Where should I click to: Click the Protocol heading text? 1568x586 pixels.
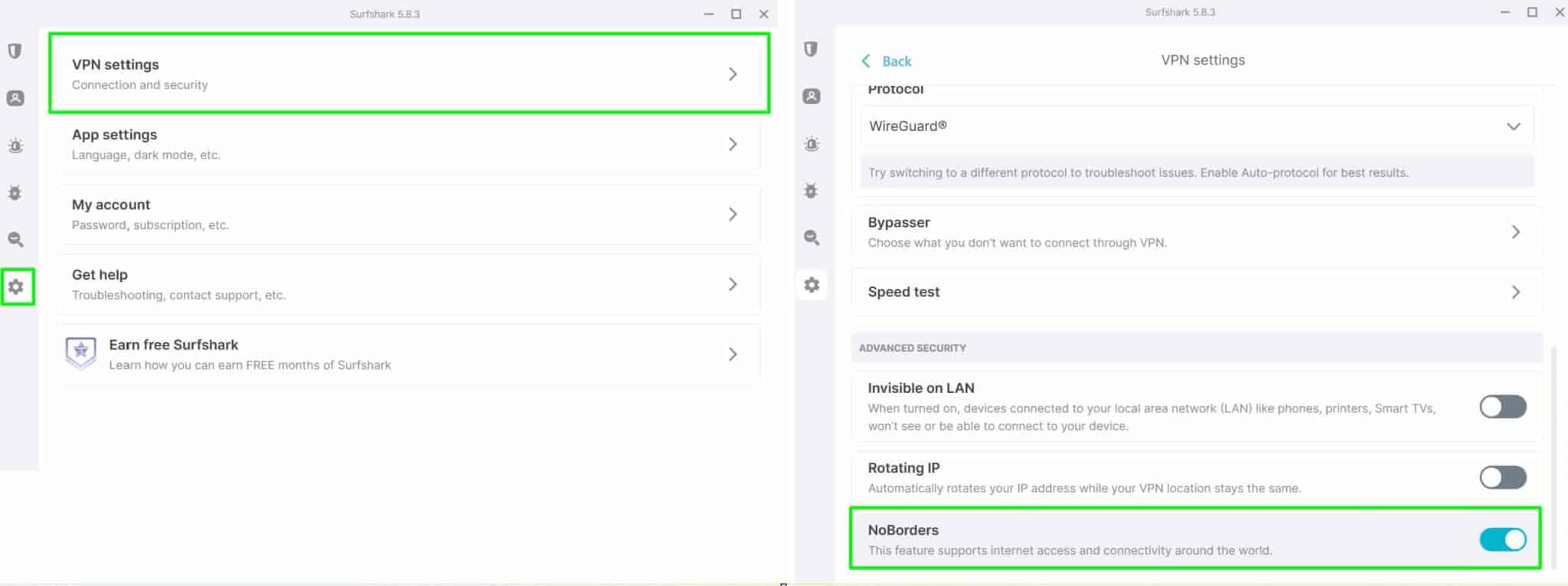pos(896,89)
